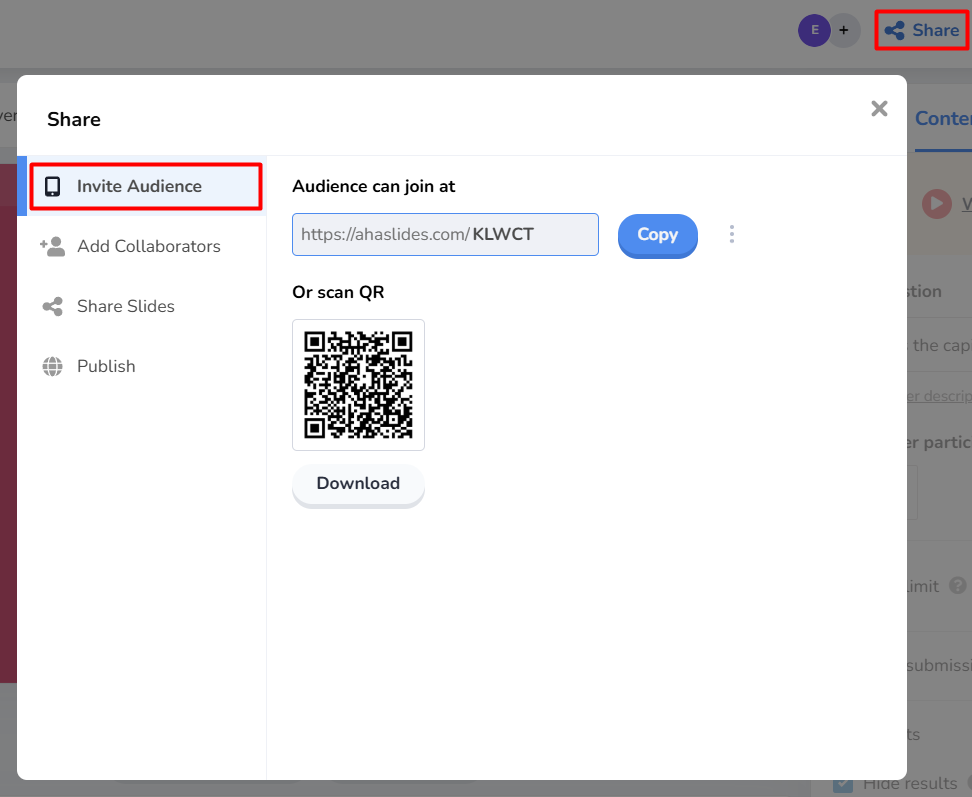Screen dimensions: 972x797
Task: Click the 'Or scan QR' label
Action: point(338,292)
